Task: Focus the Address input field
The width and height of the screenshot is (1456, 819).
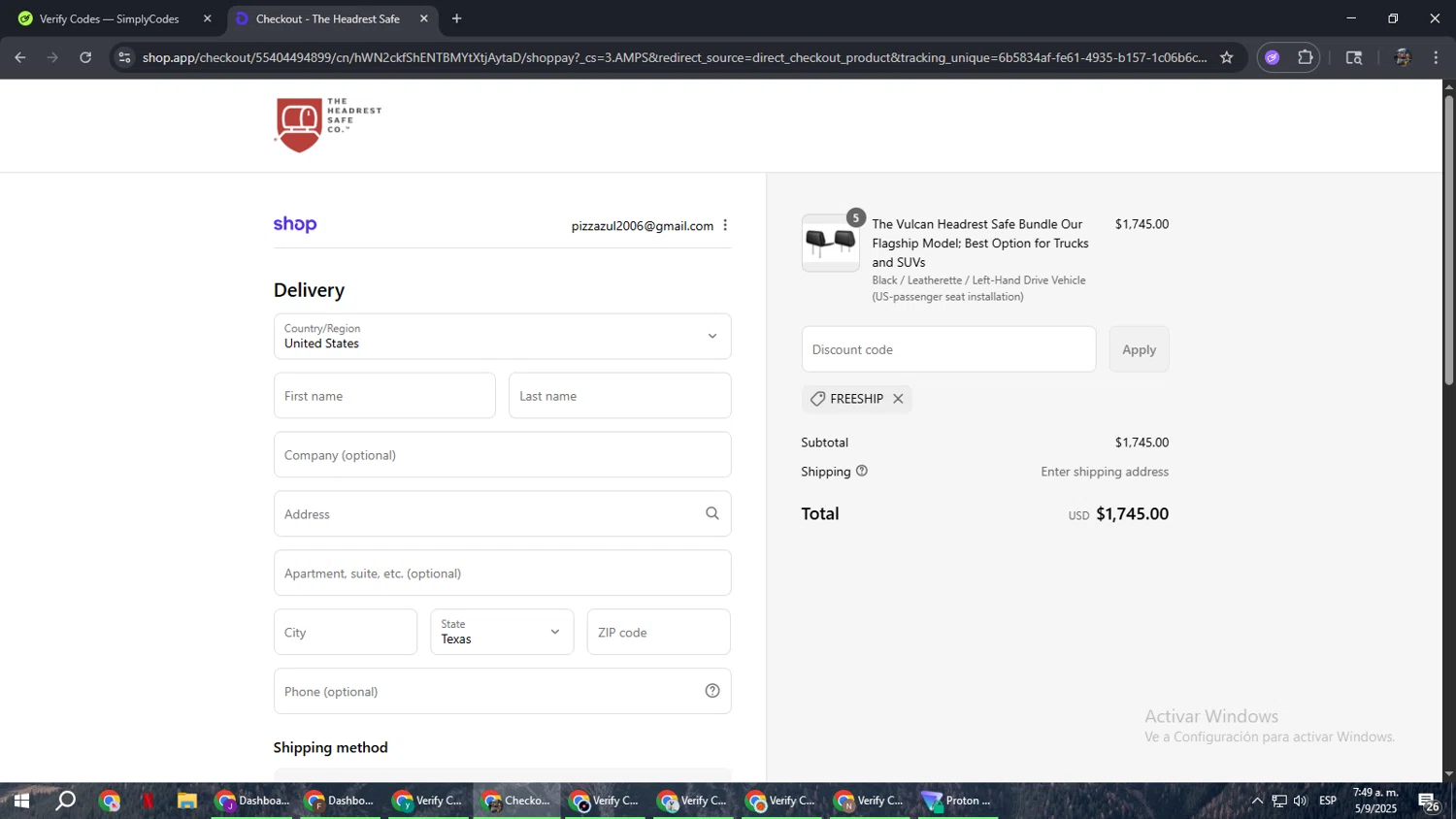Action: pos(502,513)
